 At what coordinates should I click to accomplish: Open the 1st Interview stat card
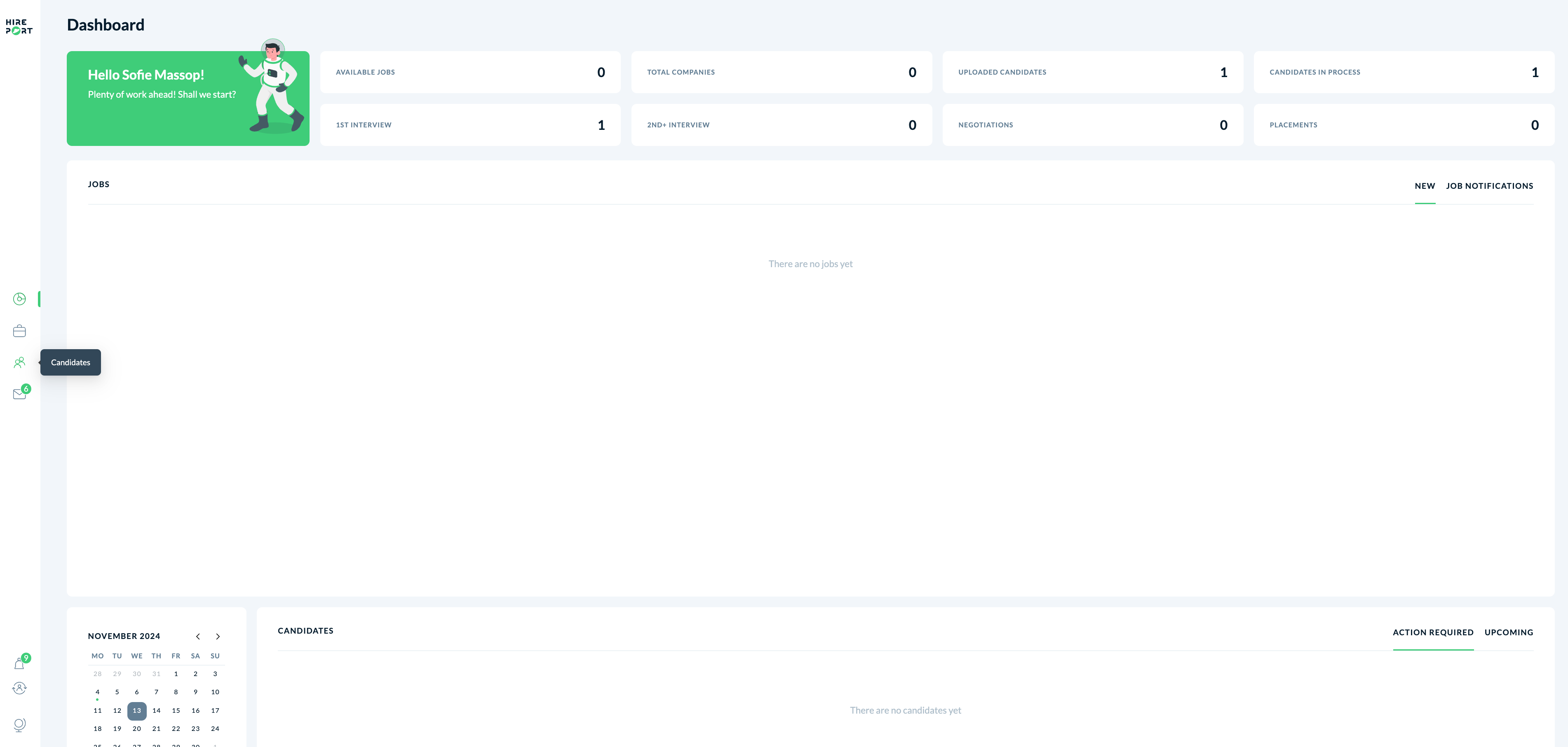click(x=470, y=125)
